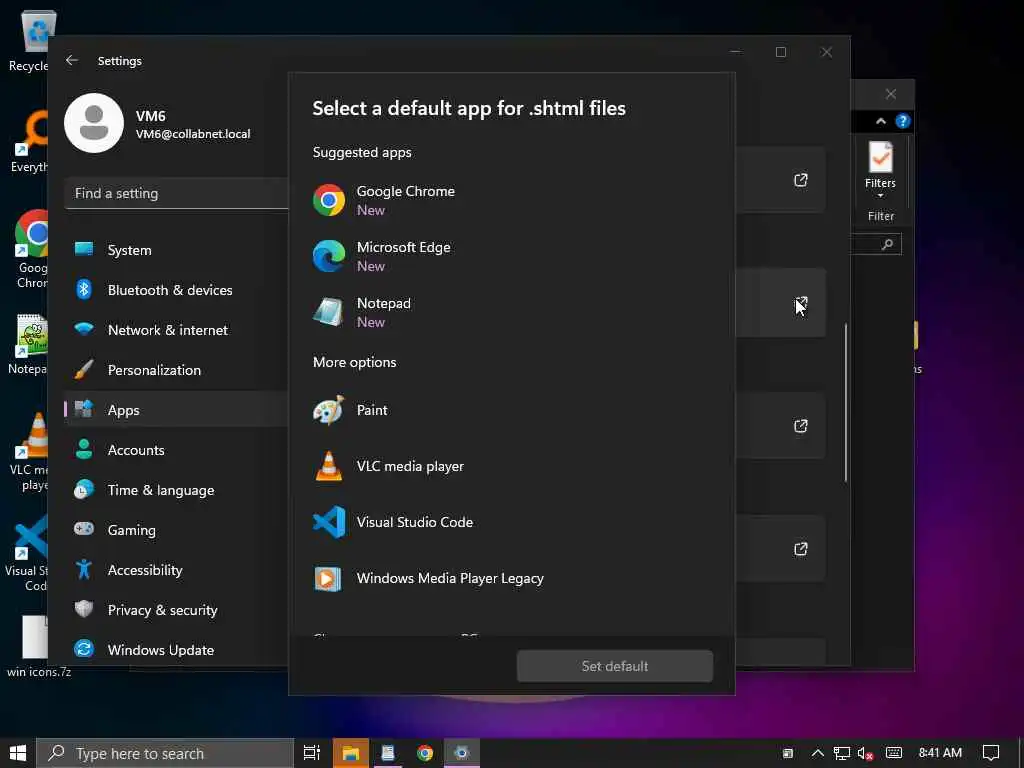The width and height of the screenshot is (1024, 768).
Task: Open the Accessibility figure icon
Action: point(84,569)
